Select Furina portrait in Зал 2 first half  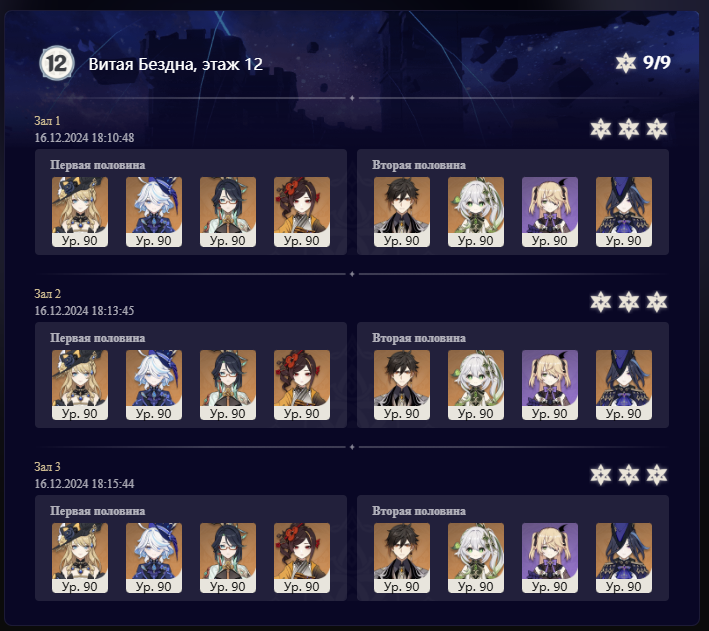tap(154, 385)
